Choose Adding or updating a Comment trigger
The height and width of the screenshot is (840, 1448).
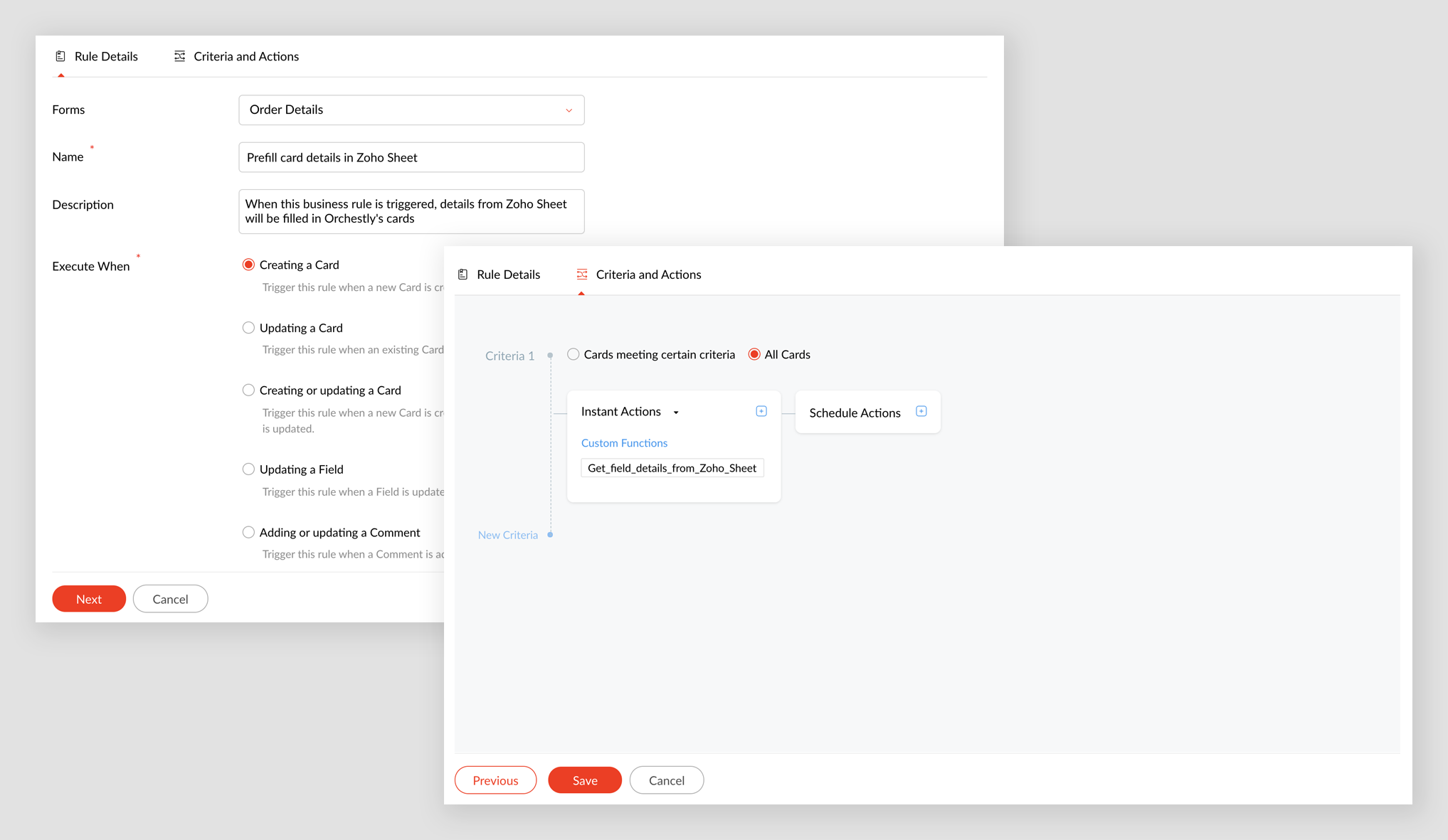click(x=248, y=532)
